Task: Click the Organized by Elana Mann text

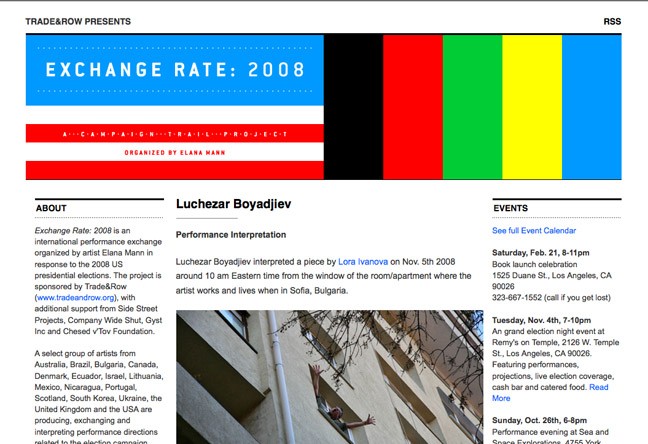Action: coord(175,153)
